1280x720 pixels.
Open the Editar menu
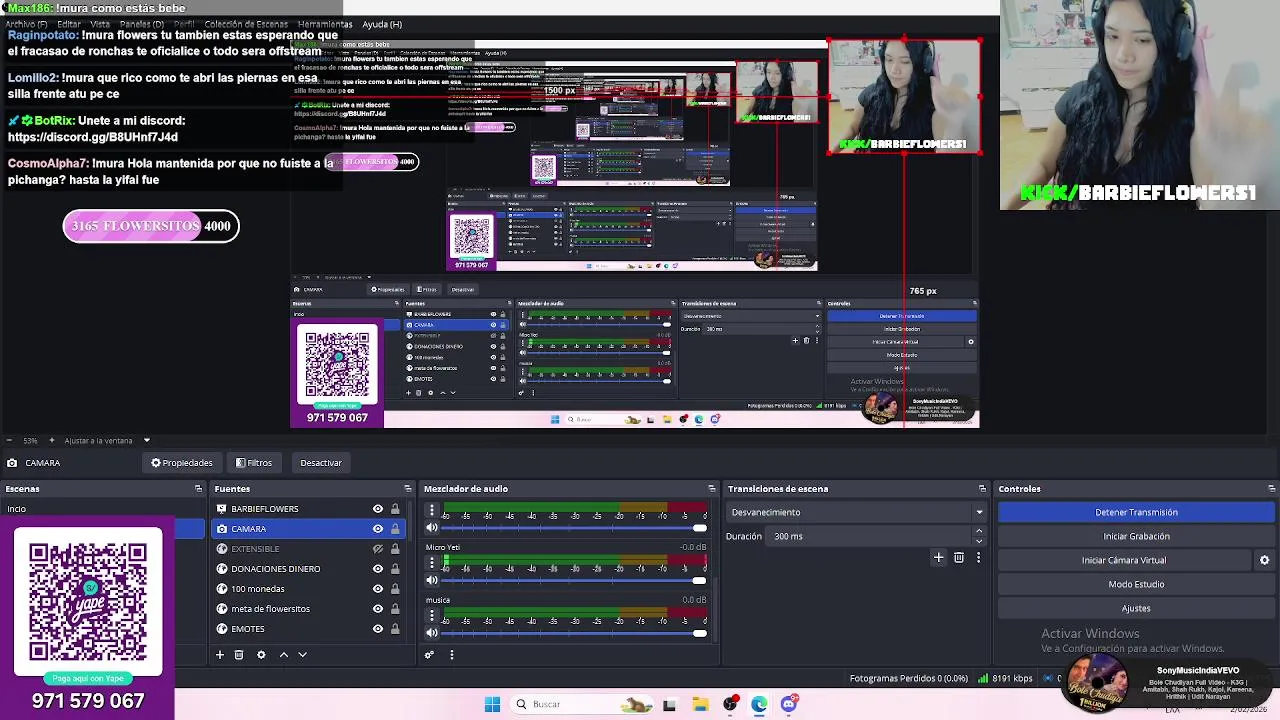point(69,24)
